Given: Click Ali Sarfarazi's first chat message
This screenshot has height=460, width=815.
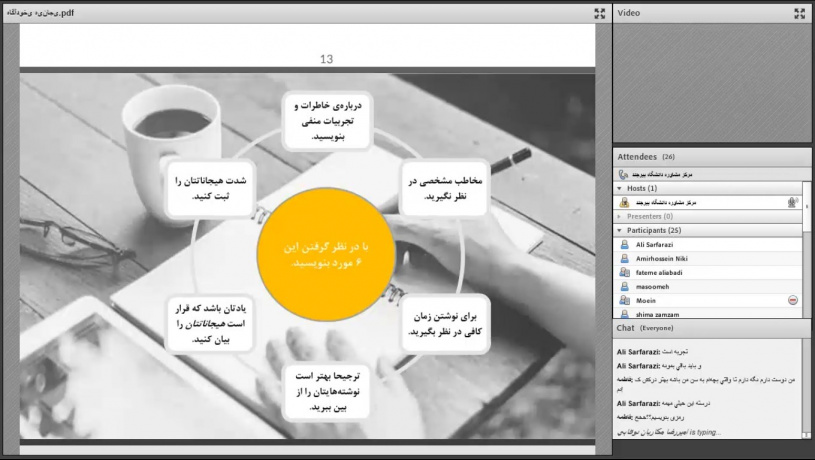Looking at the screenshot, I should point(653,352).
